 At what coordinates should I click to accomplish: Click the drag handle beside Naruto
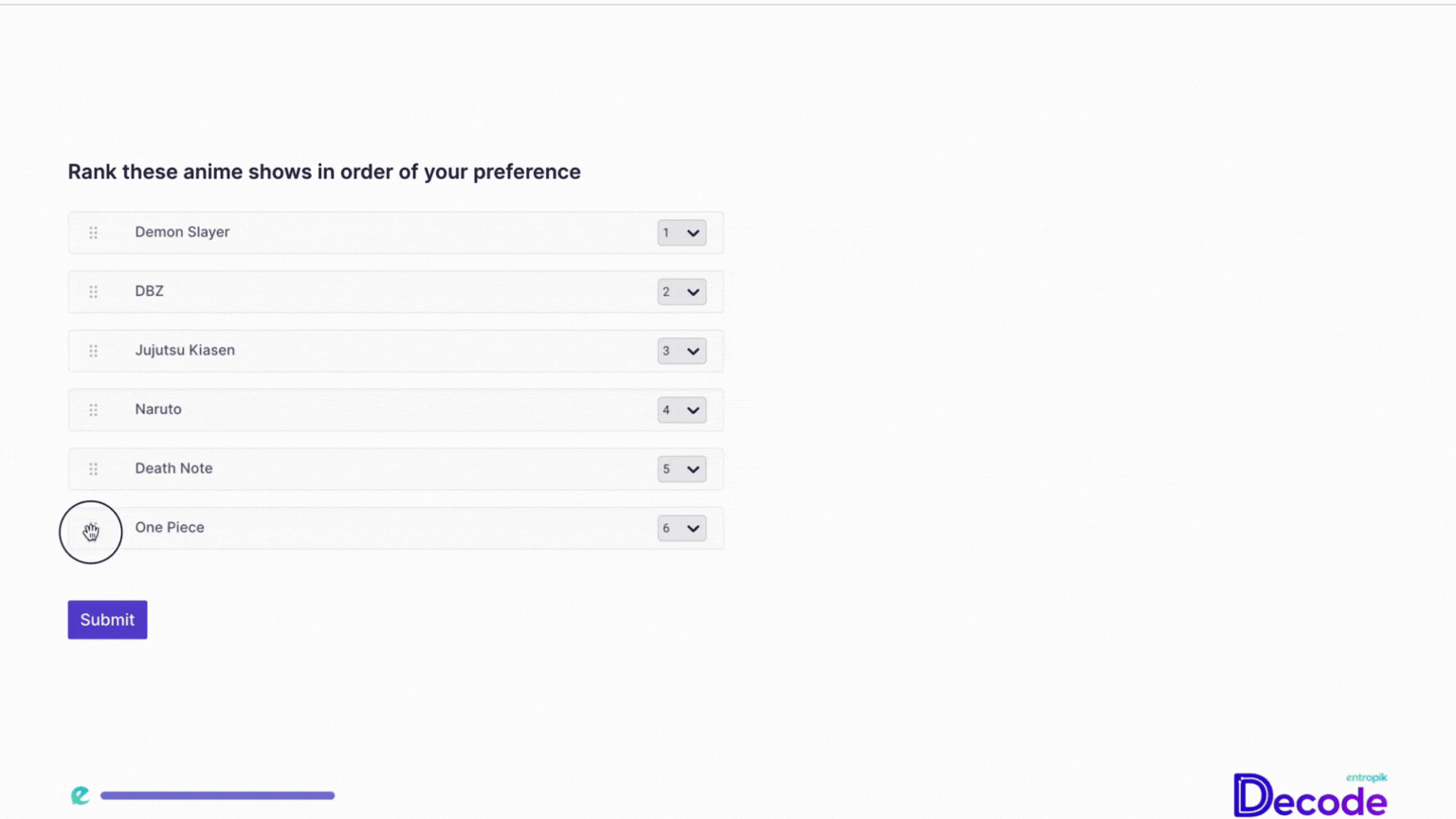click(x=93, y=409)
